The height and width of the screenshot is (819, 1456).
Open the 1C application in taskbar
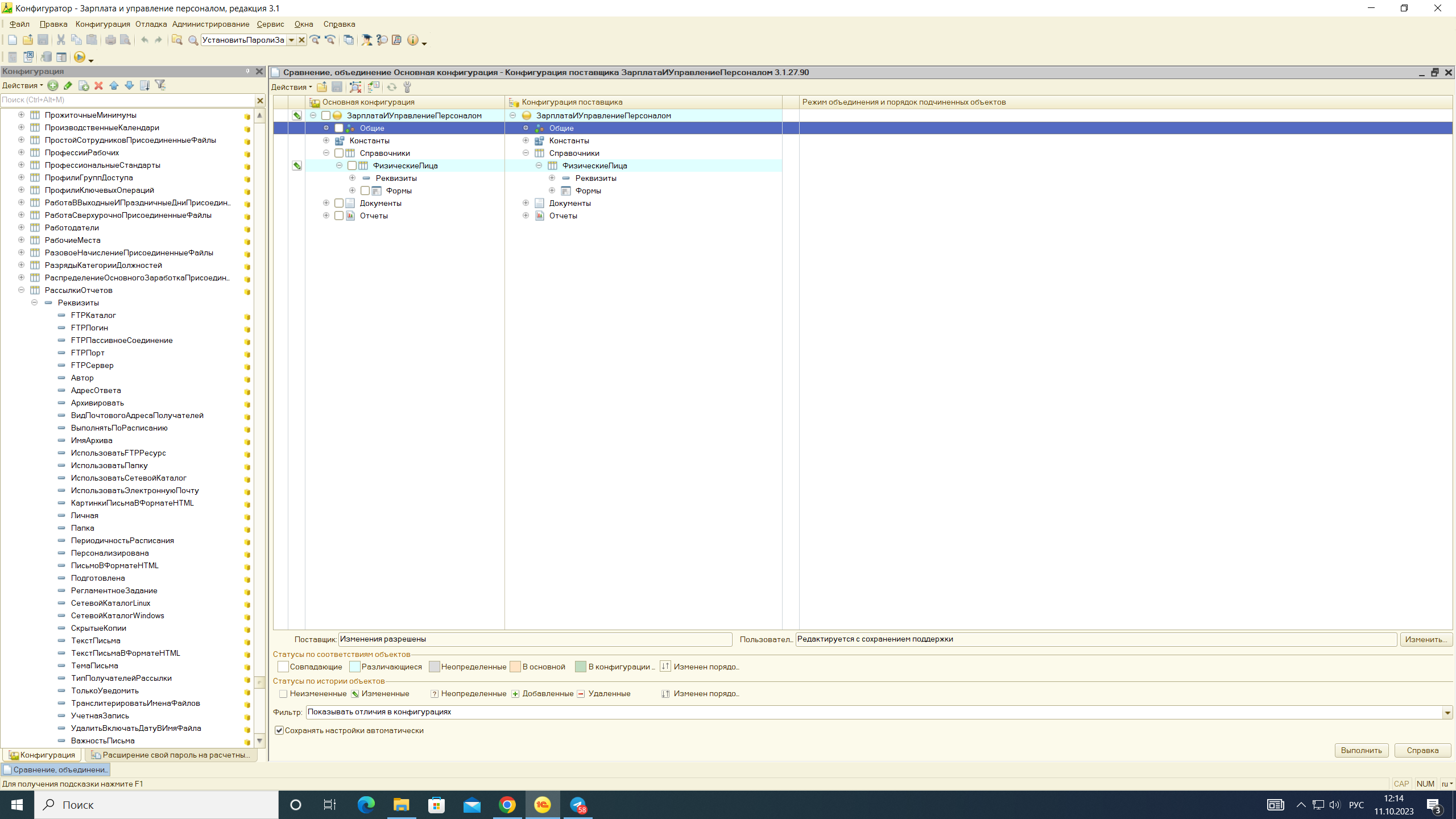pos(543,804)
